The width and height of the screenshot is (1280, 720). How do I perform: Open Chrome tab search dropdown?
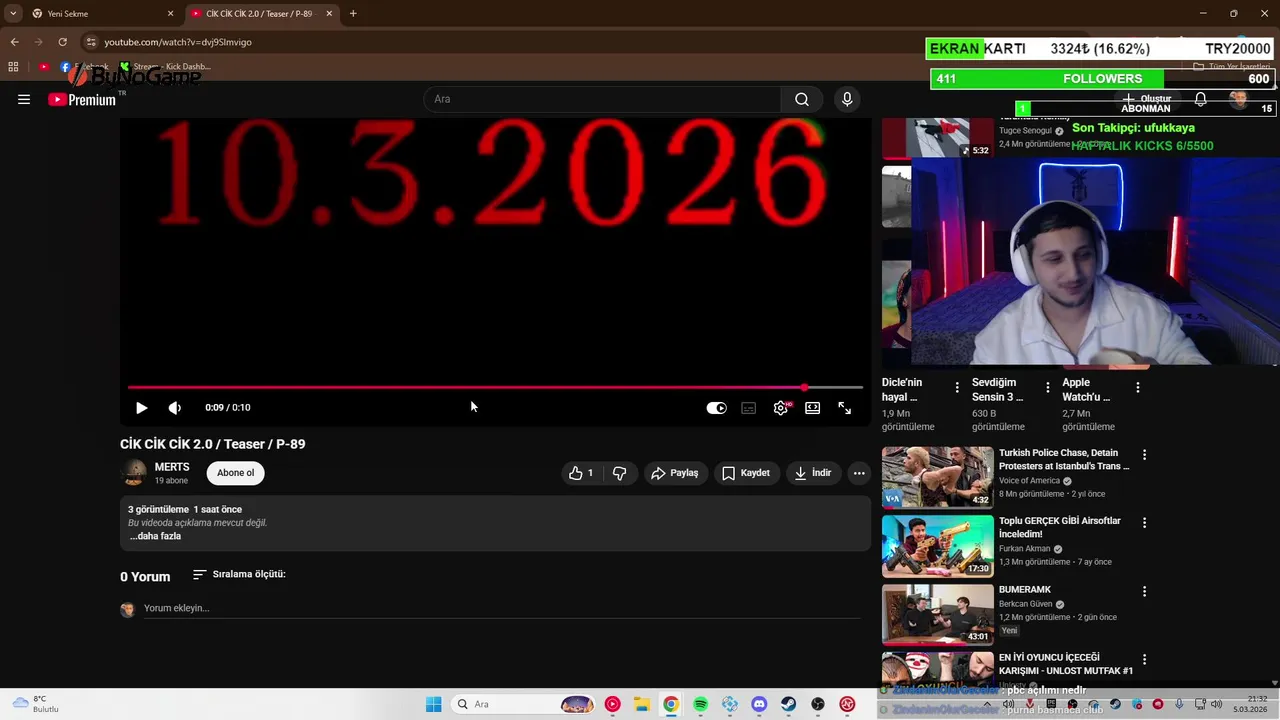point(12,14)
